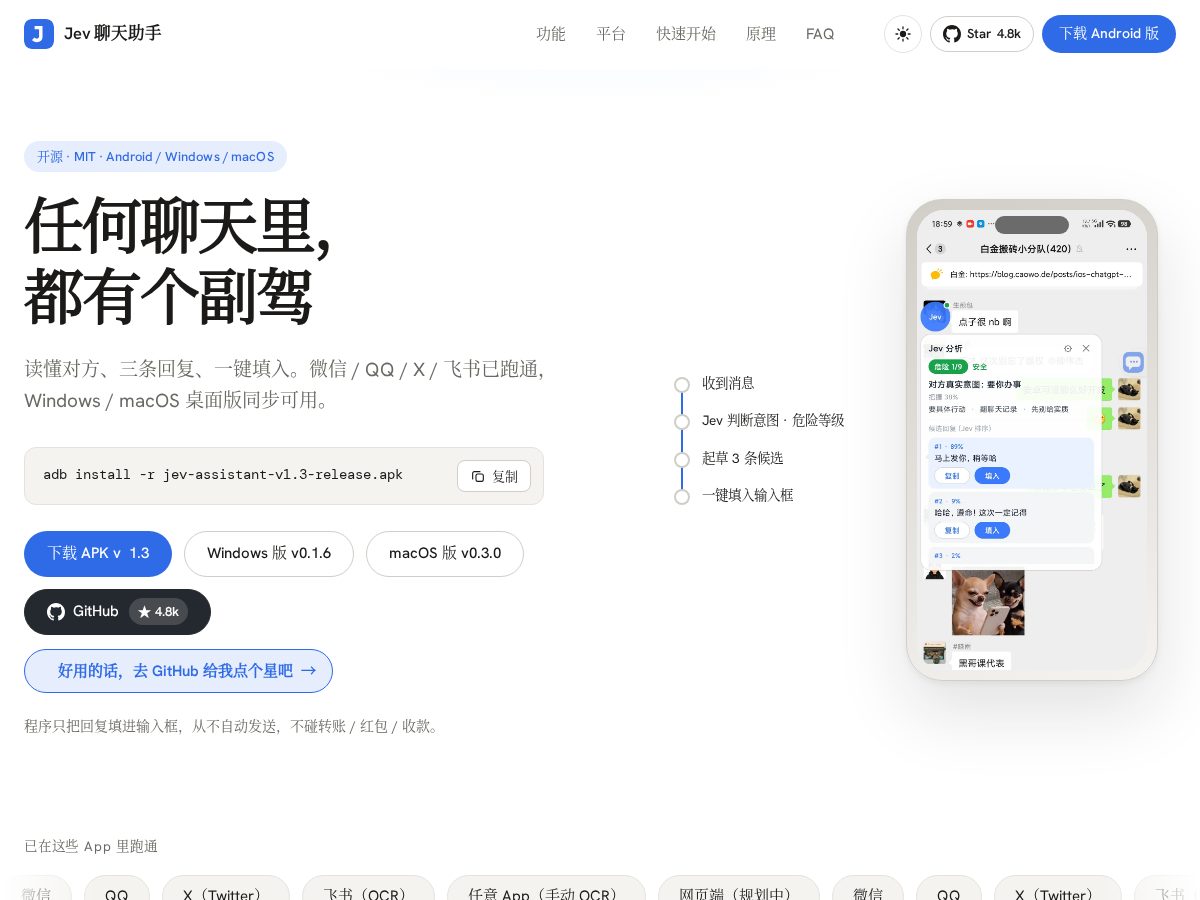This screenshot has width=1200, height=900.
Task: Click the blue Jev avatar in phone
Action: (x=935, y=316)
